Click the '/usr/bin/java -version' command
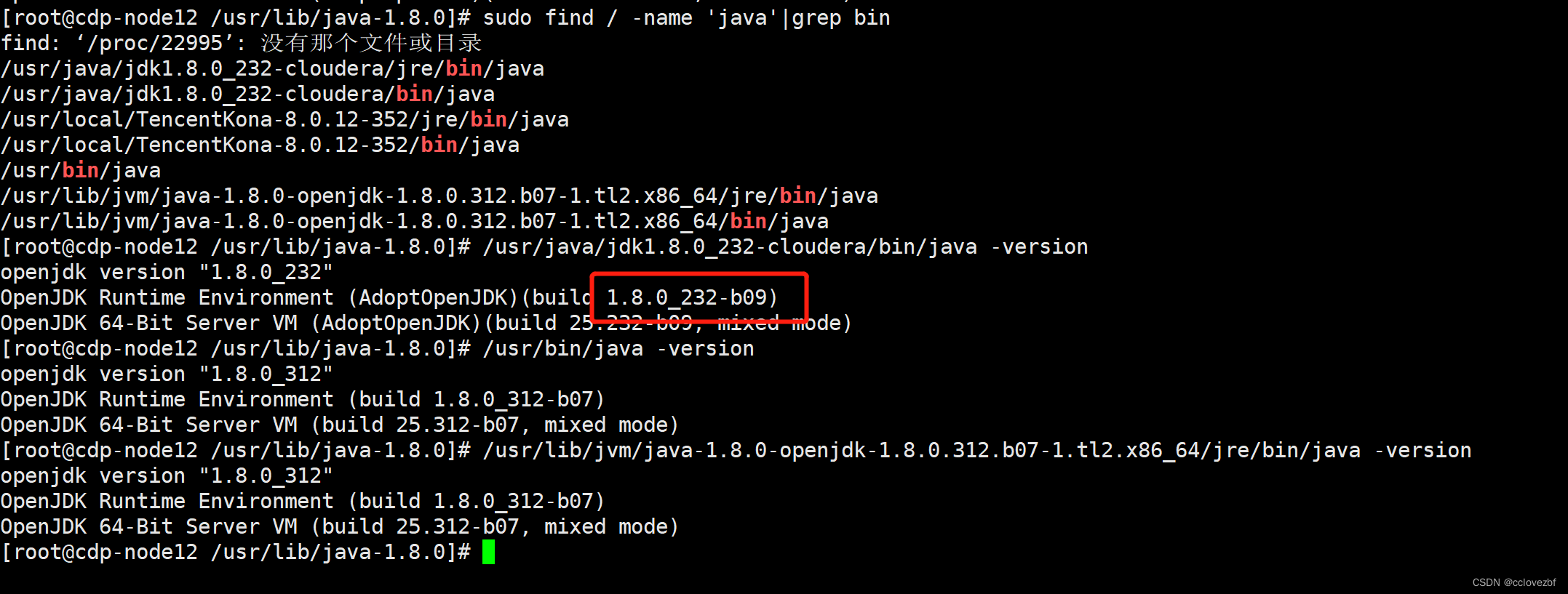1568x594 pixels. pyautogui.click(x=618, y=348)
